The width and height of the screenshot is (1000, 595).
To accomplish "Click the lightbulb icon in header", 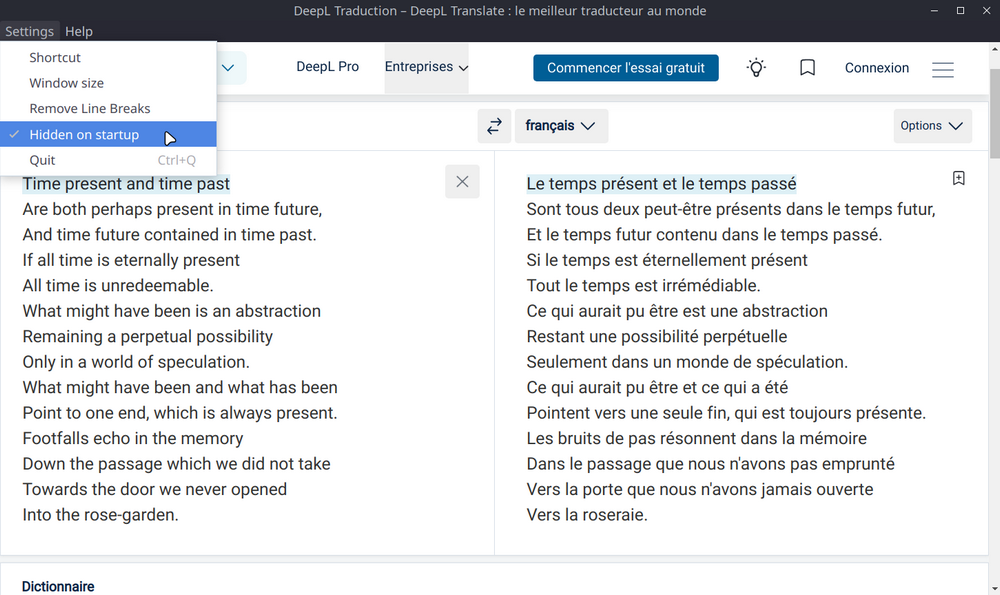I will (x=757, y=68).
